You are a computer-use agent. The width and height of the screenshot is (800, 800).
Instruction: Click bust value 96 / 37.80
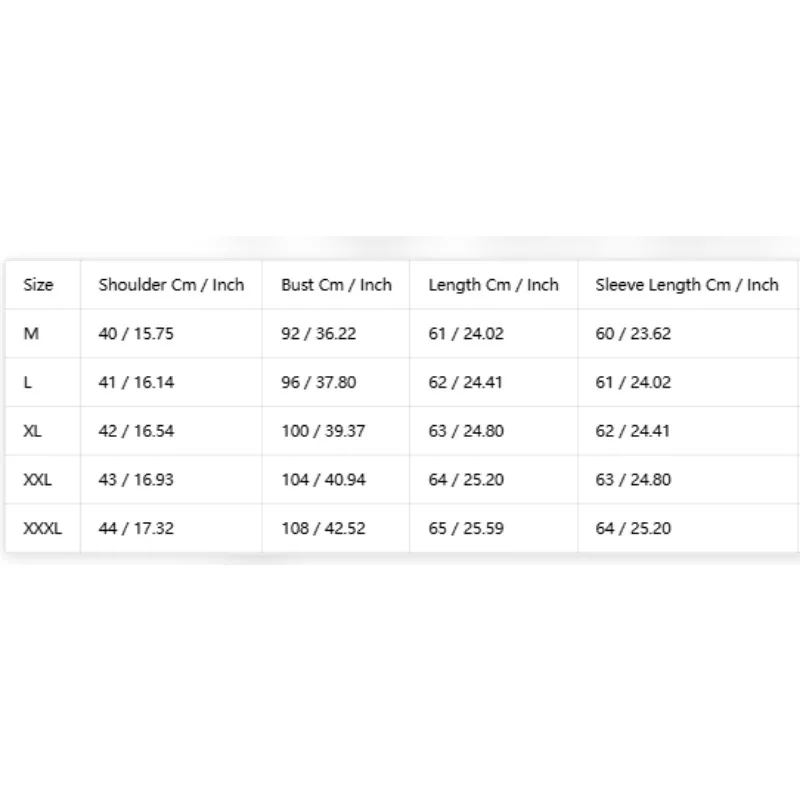(319, 382)
